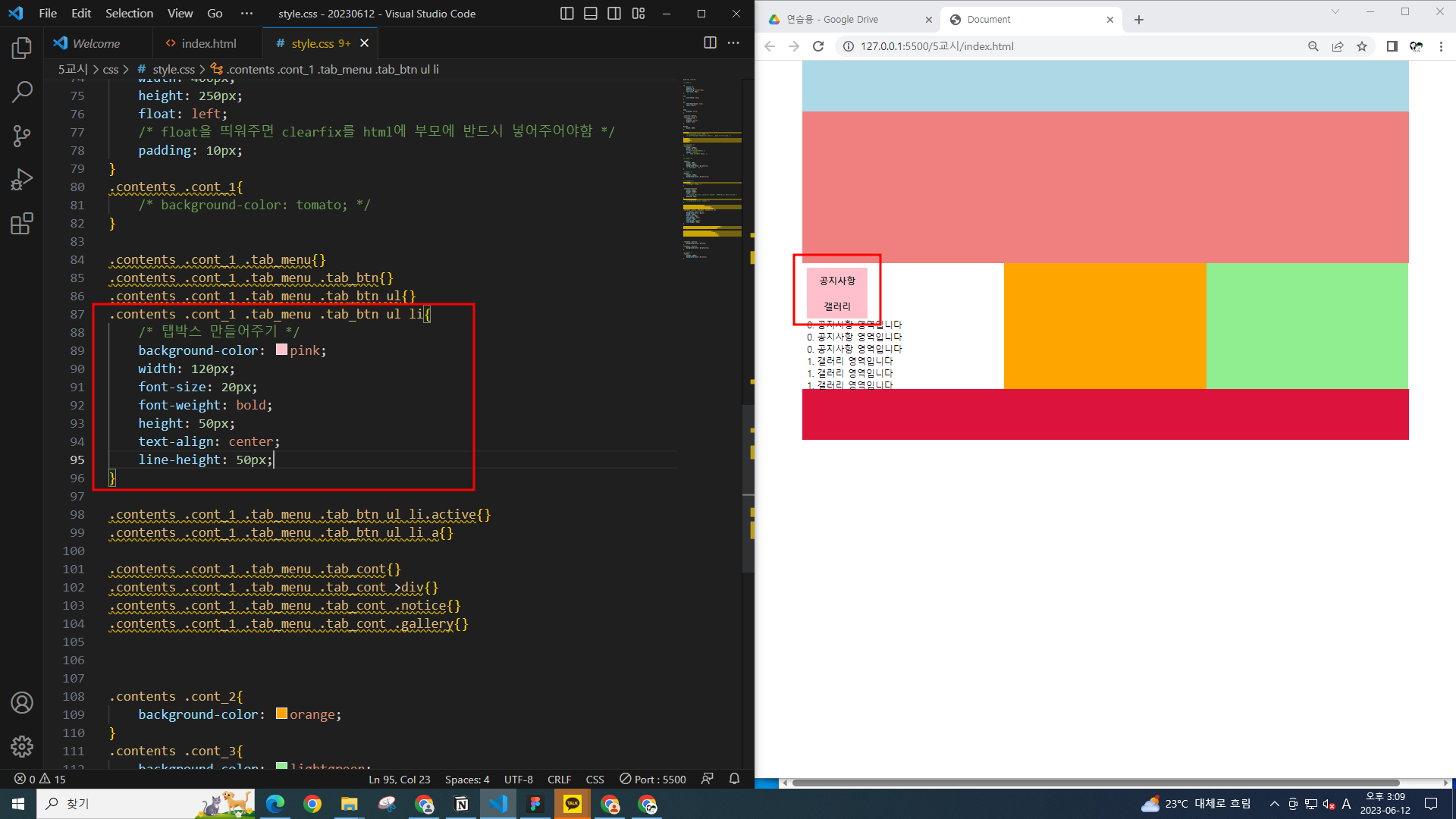Click CSS language mode selector
The image size is (1456, 819).
click(595, 779)
